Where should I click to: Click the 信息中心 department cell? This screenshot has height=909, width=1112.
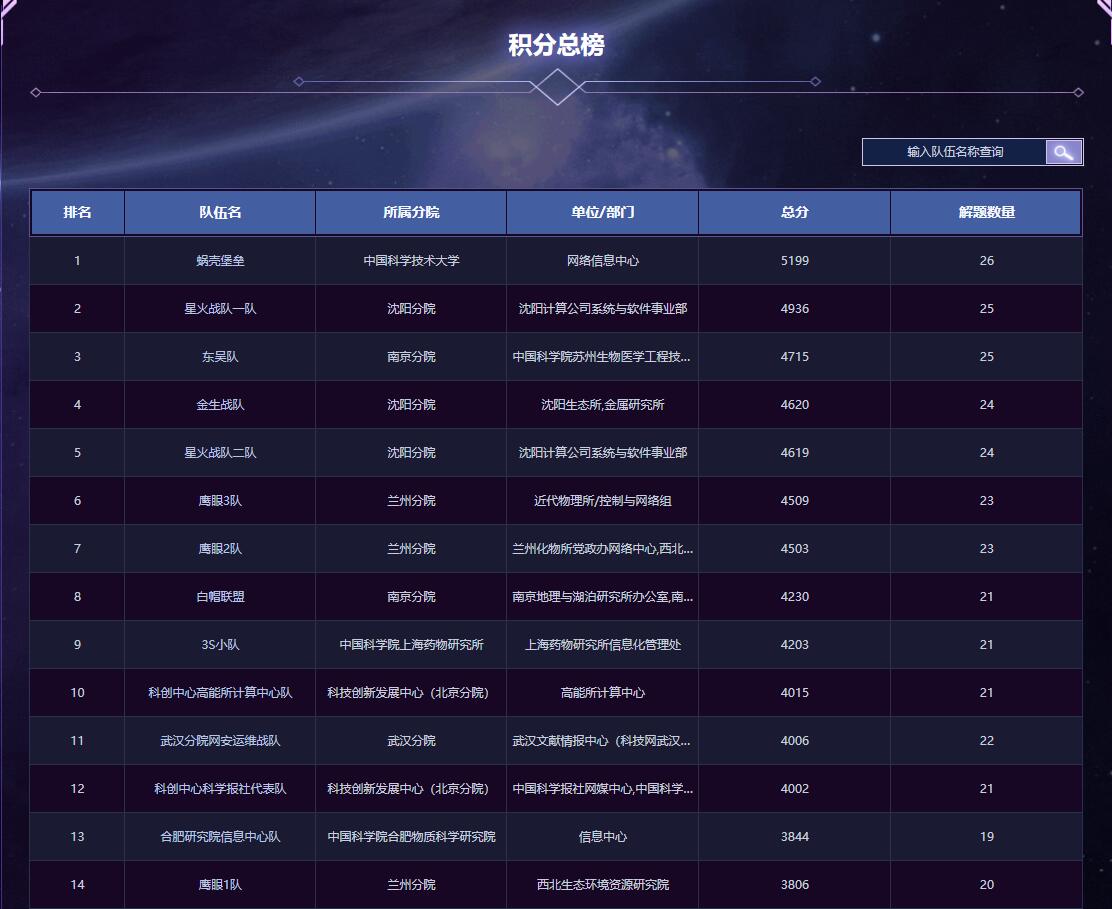(x=603, y=837)
